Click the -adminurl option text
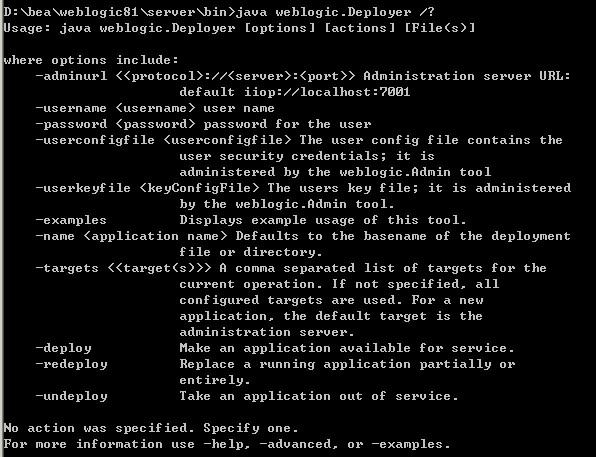Image resolution: width=596 pixels, height=457 pixels. pyautogui.click(x=71, y=76)
